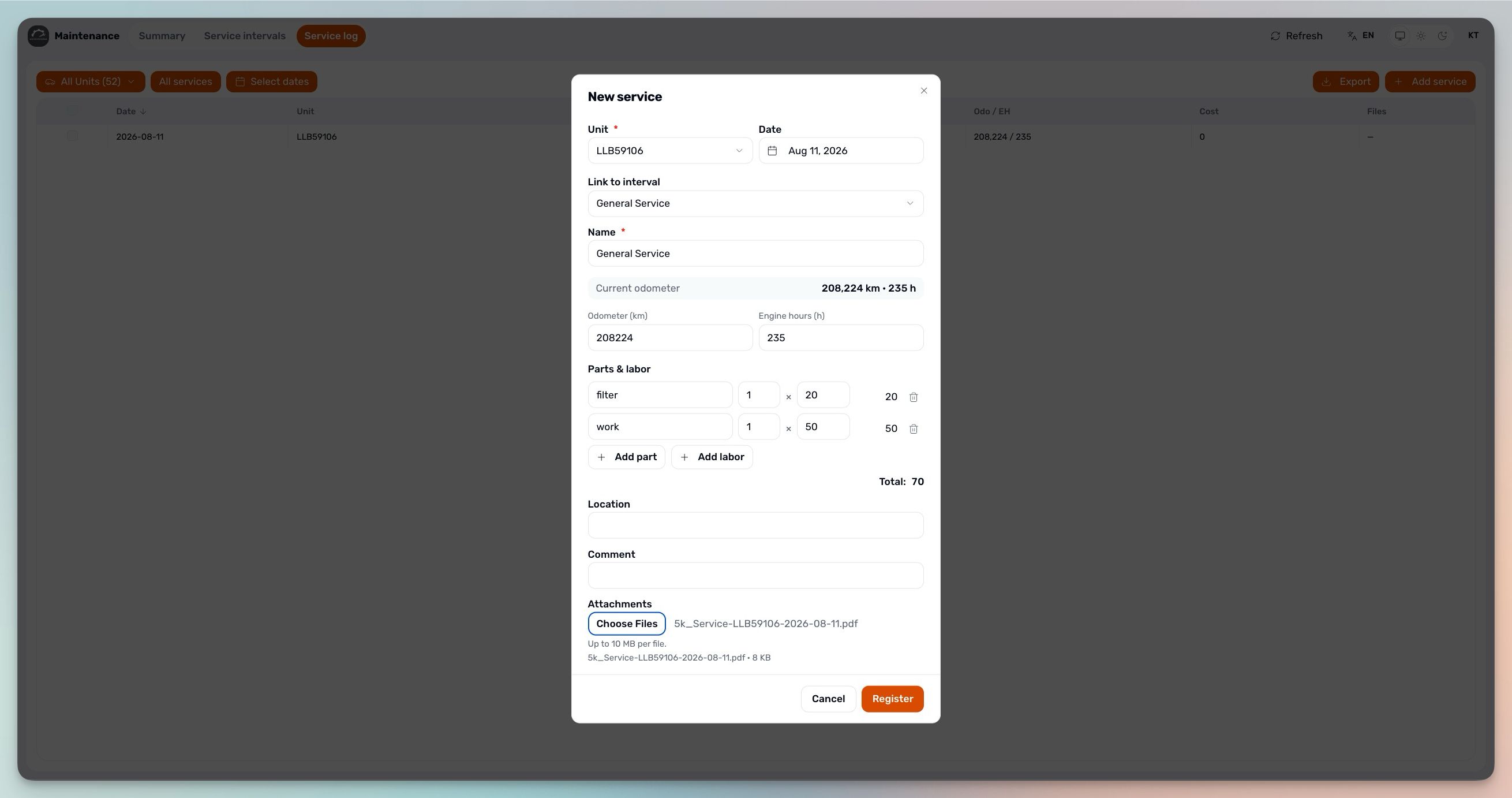1512x798 pixels.
Task: Click Choose Files for attachments
Action: (627, 624)
